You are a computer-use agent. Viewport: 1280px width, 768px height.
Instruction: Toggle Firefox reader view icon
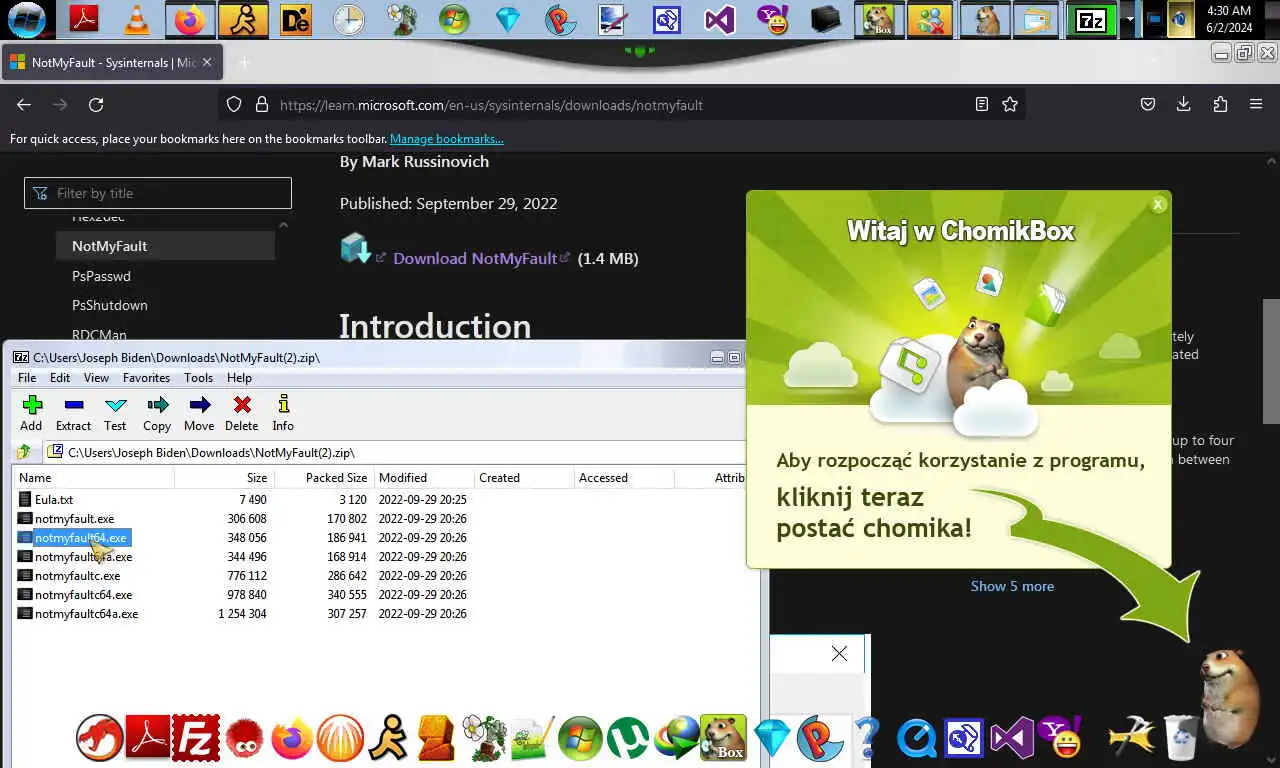tap(982, 104)
